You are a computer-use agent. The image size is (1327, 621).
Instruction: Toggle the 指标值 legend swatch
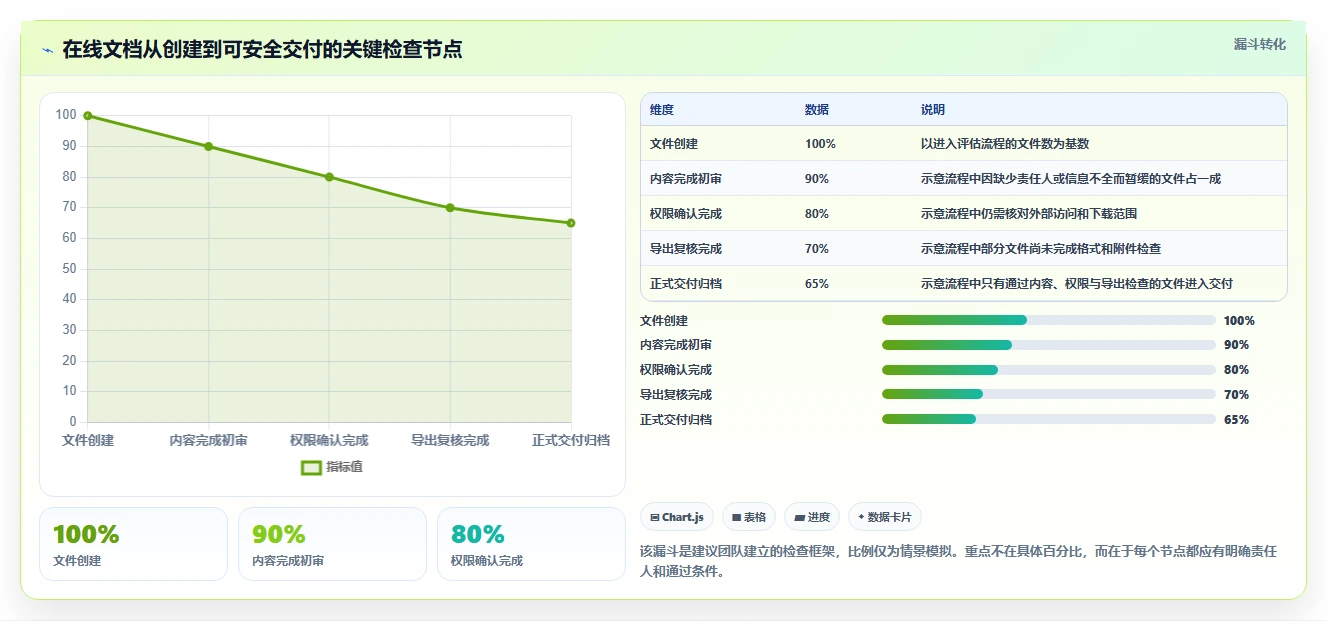312,467
